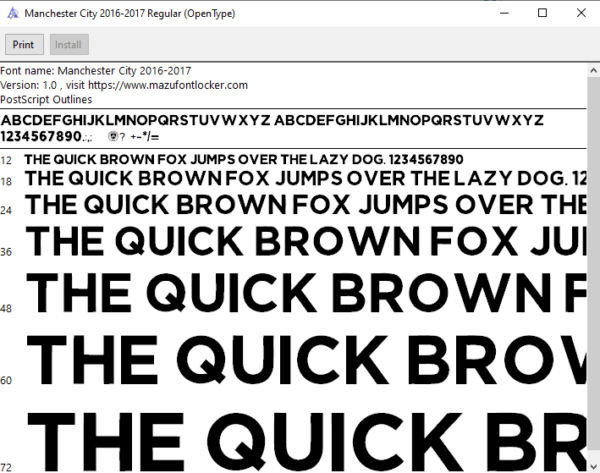This screenshot has height=473, width=600.
Task: Click the 'PostScript Outlines' text
Action: [x=46, y=99]
